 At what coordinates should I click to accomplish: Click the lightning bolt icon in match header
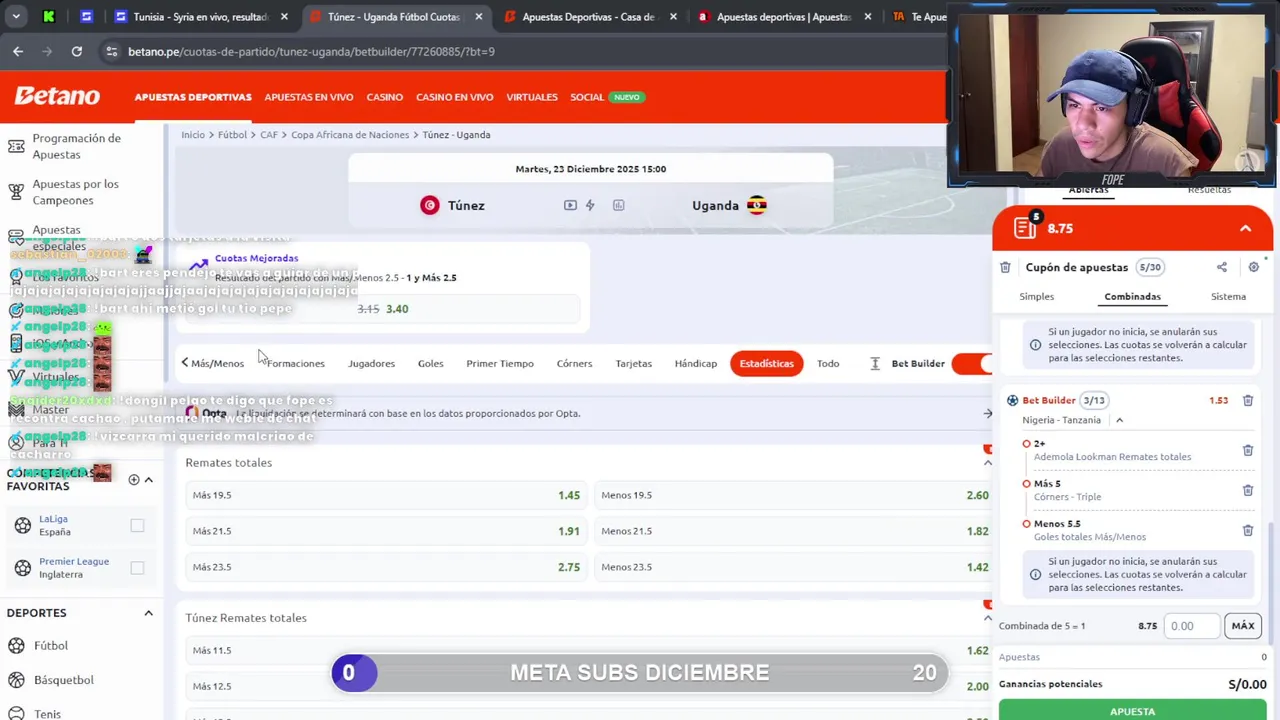point(590,205)
